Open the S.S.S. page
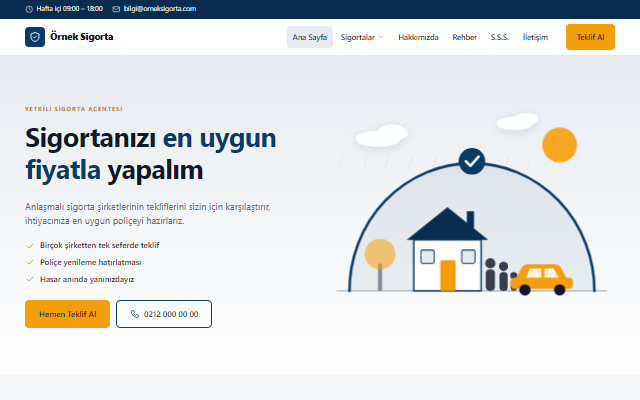Image resolution: width=640 pixels, height=400 pixels. 500,37
